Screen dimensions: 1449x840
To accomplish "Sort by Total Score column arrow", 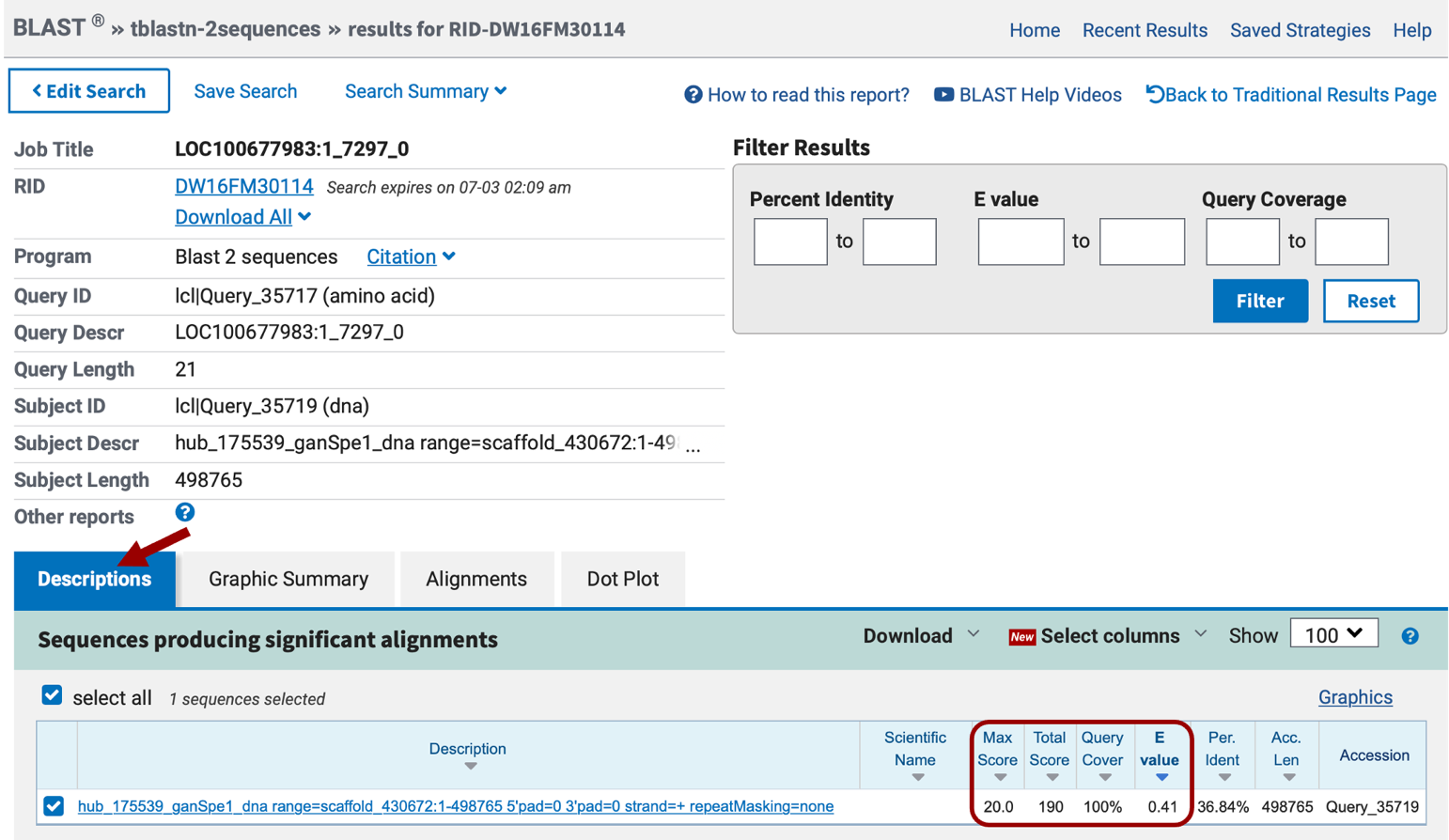I will click(1052, 777).
